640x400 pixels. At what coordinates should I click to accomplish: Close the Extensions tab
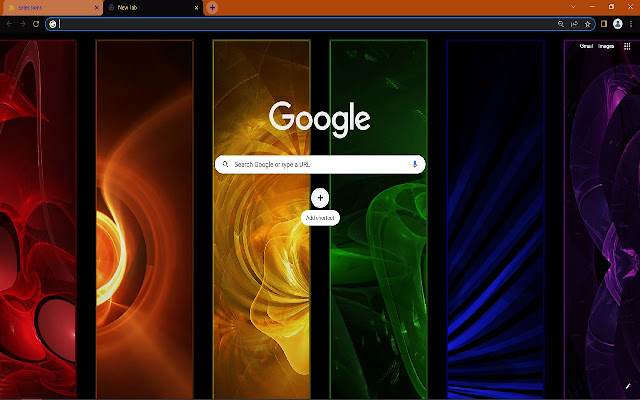coord(96,8)
